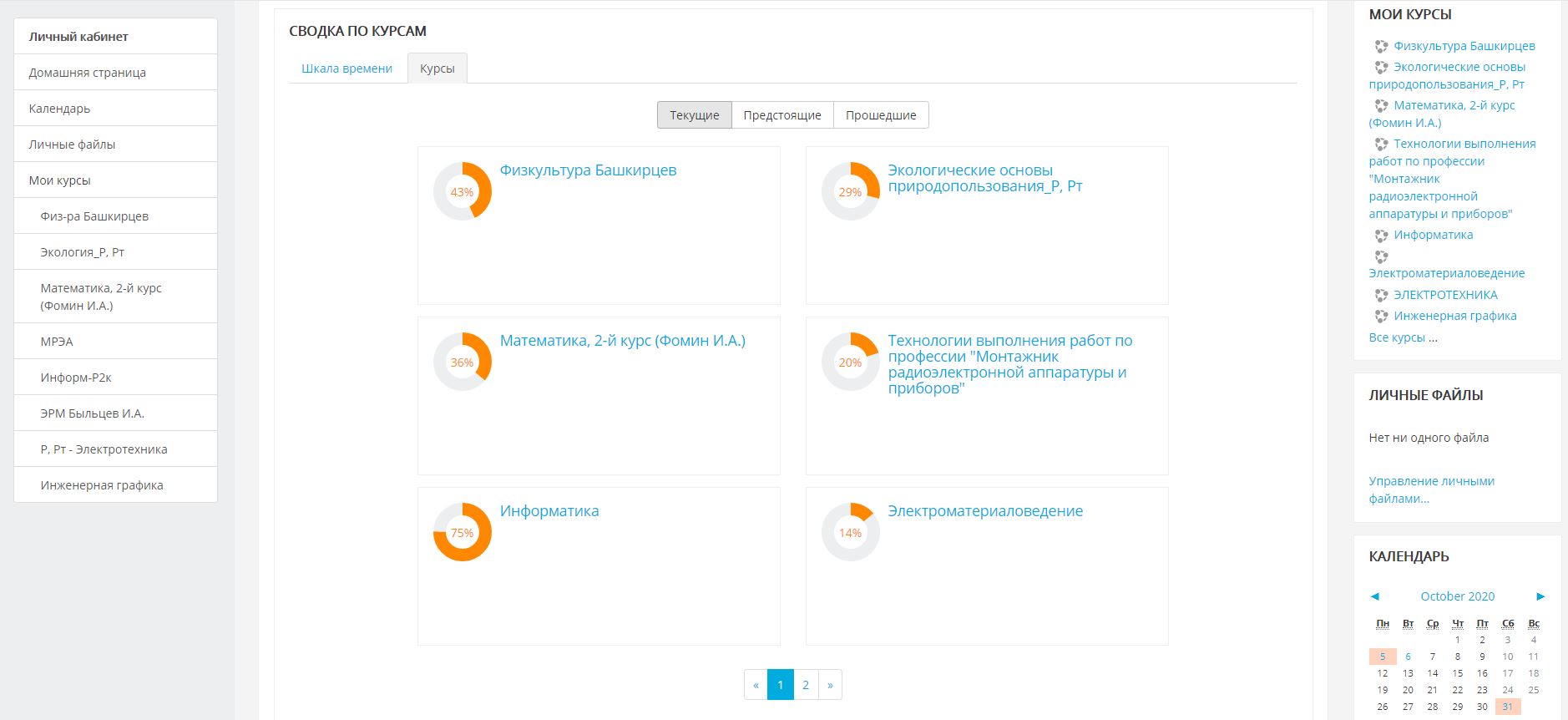
Task: Click Инженерная графика link in Мои курсы block
Action: tap(1455, 316)
